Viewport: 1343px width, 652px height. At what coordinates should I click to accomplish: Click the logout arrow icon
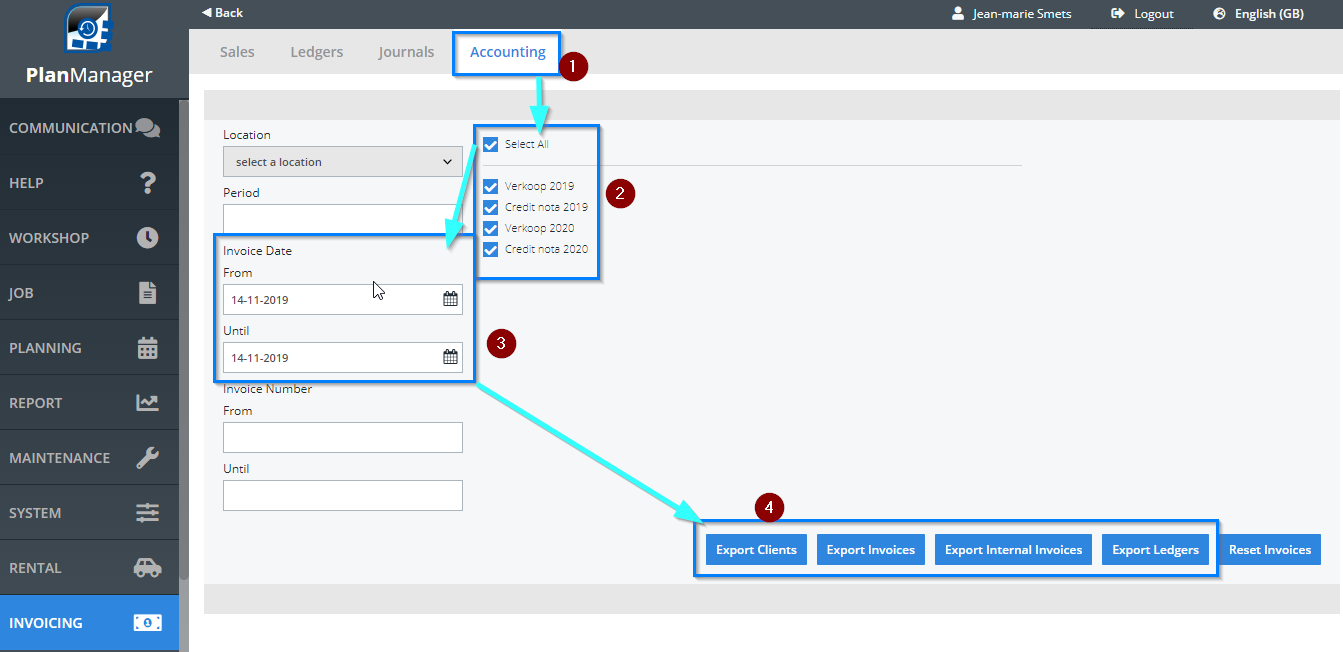(1118, 14)
